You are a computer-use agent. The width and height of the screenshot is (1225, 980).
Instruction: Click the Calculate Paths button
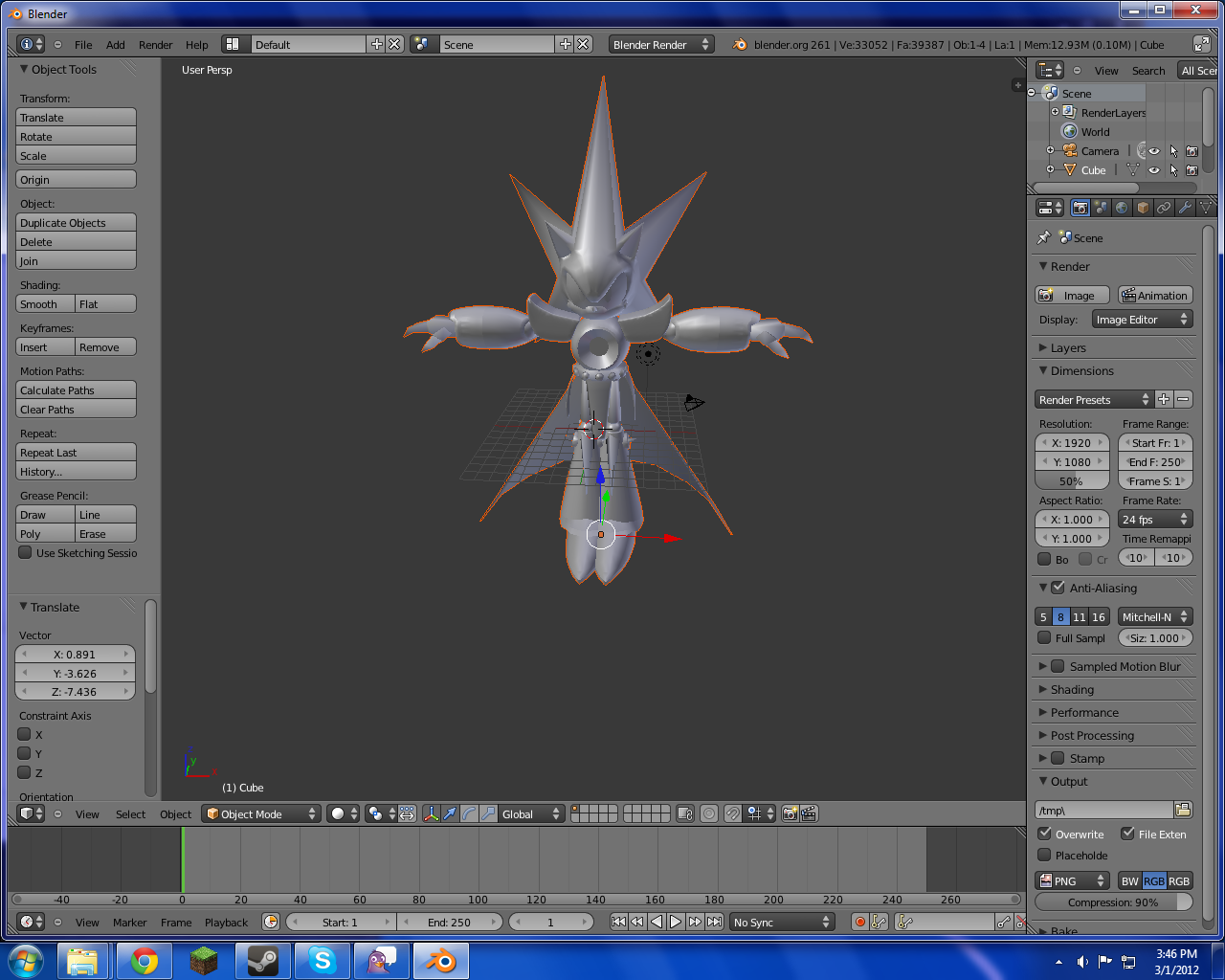pos(77,390)
